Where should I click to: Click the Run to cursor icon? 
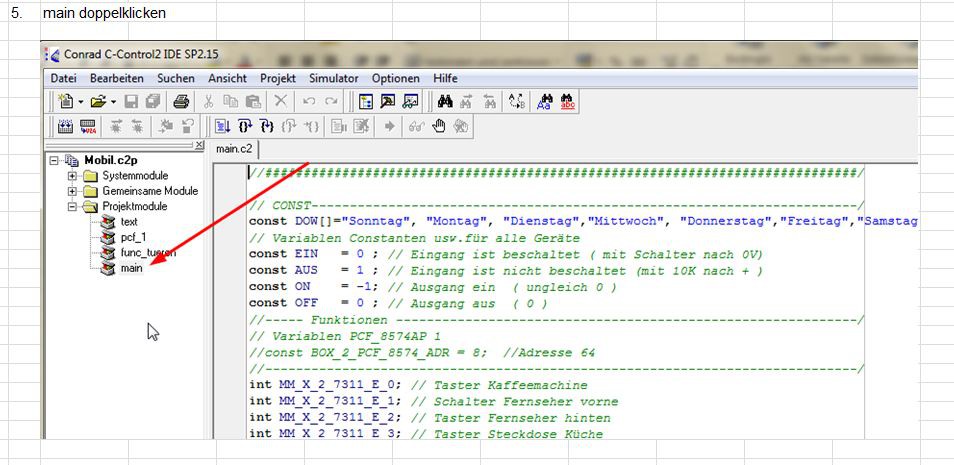pyautogui.click(x=223, y=126)
